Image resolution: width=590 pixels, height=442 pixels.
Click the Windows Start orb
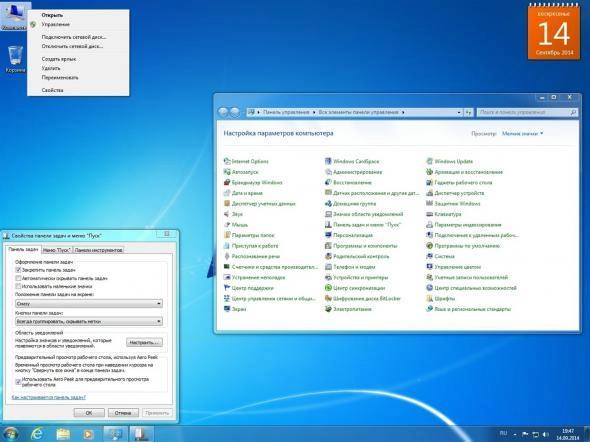click(11, 434)
